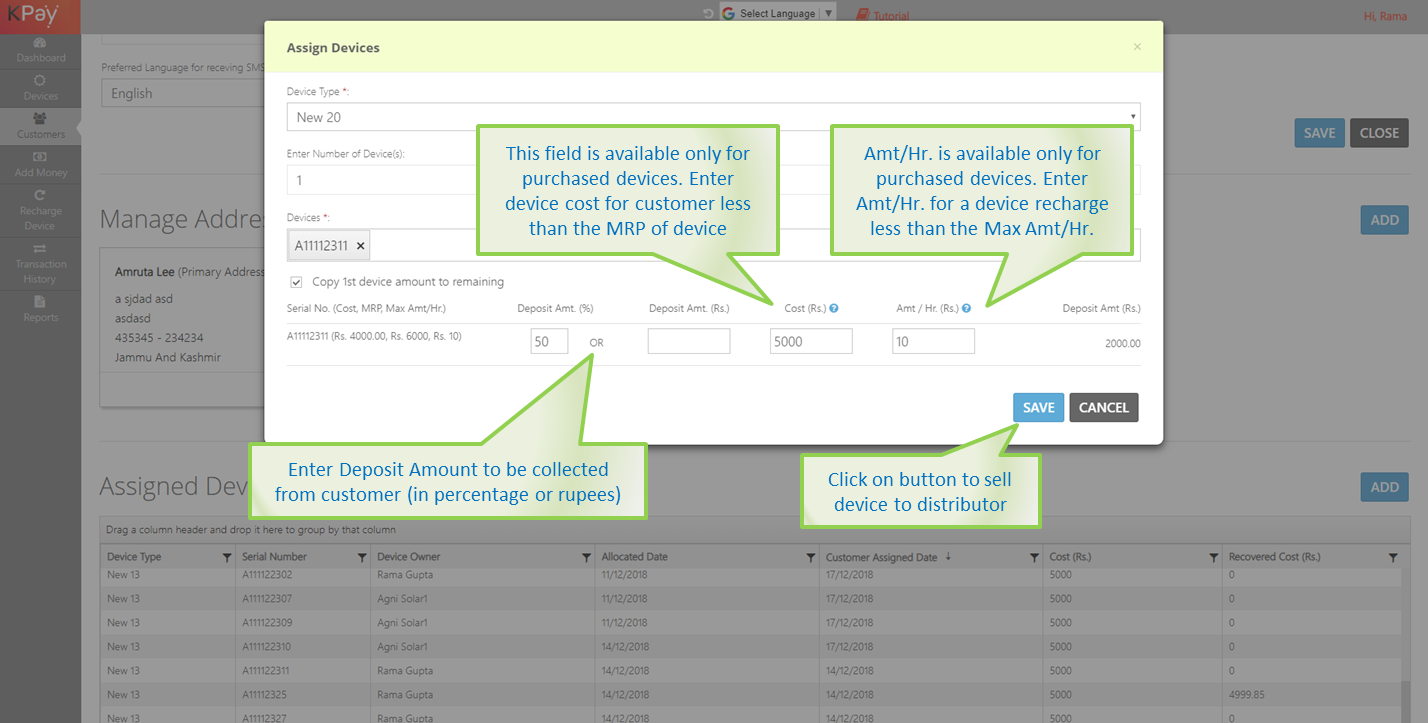Click the Amt / Hr. help info icon

click(966, 309)
